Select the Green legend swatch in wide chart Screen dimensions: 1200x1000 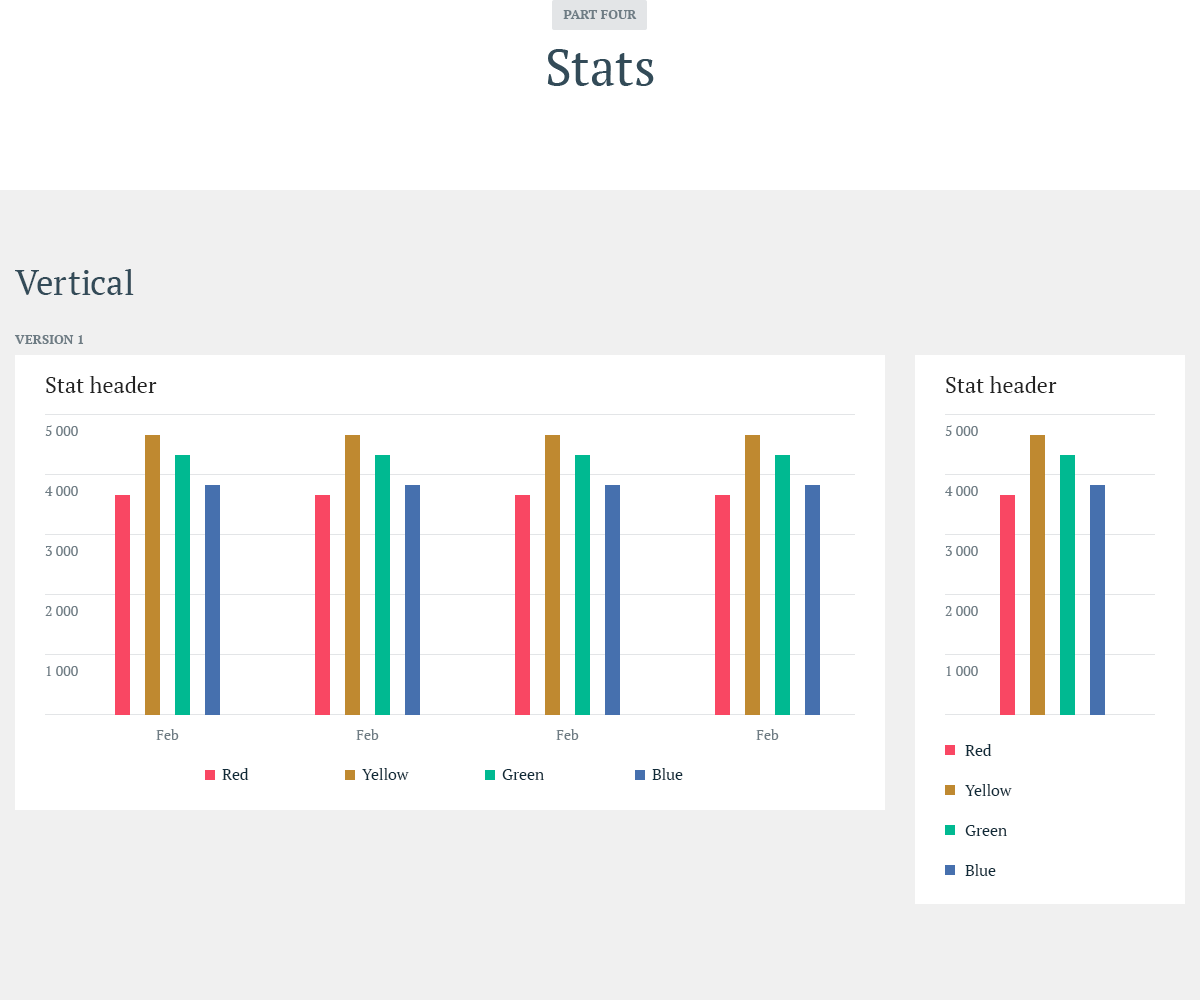pyautogui.click(x=490, y=775)
